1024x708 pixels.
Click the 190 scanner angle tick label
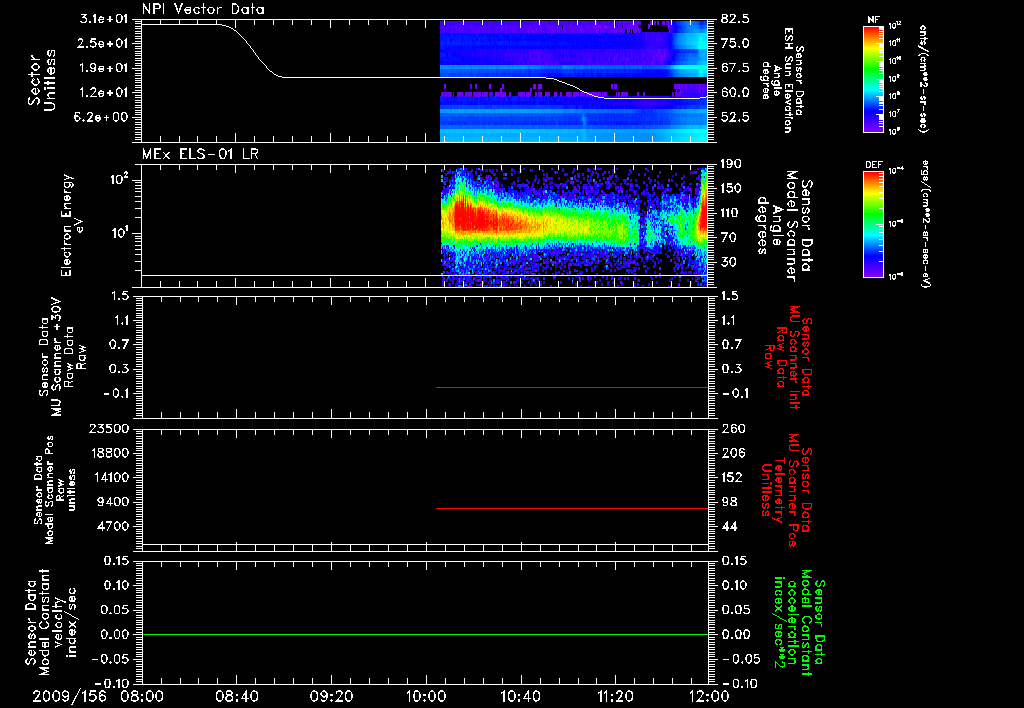tap(732, 164)
